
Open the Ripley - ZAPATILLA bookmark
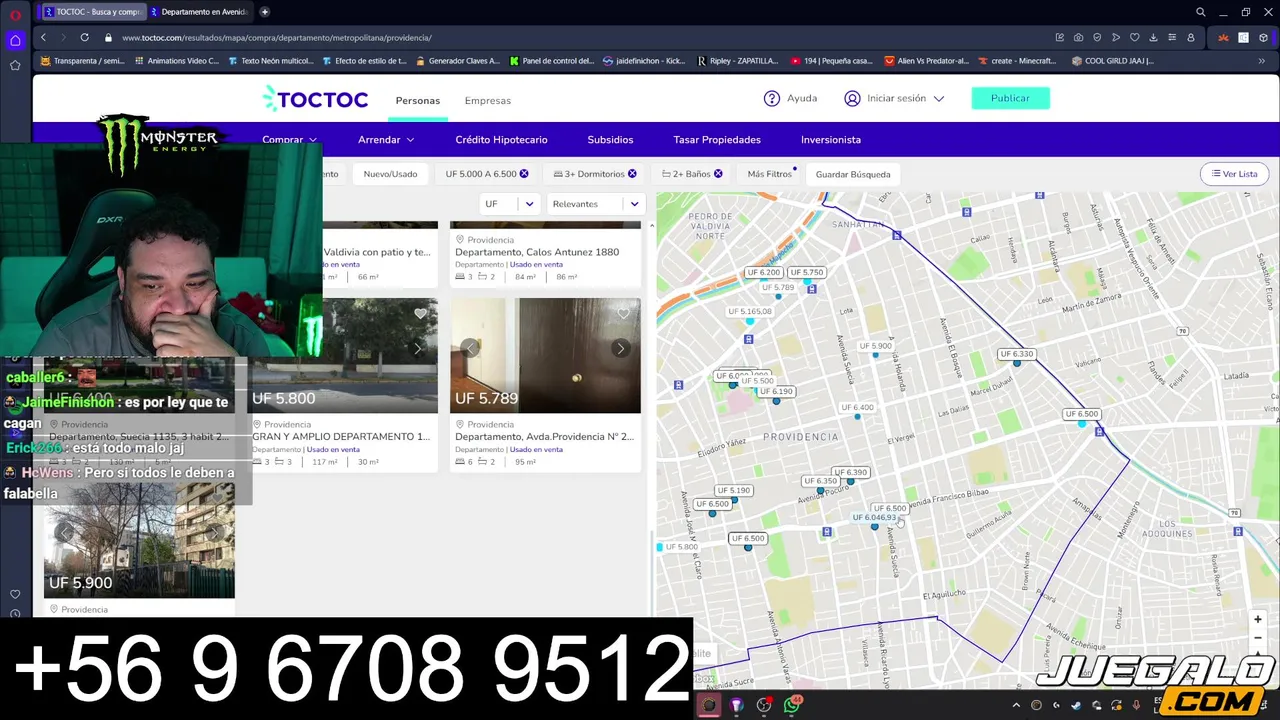[736, 61]
